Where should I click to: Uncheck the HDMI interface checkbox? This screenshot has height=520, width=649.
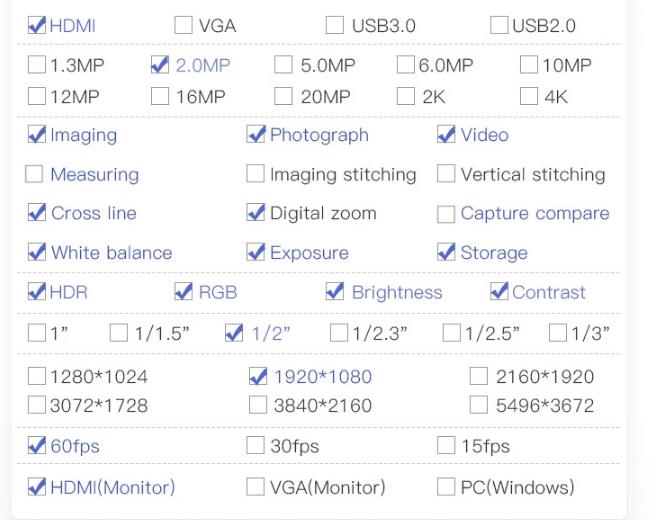pyautogui.click(x=36, y=25)
